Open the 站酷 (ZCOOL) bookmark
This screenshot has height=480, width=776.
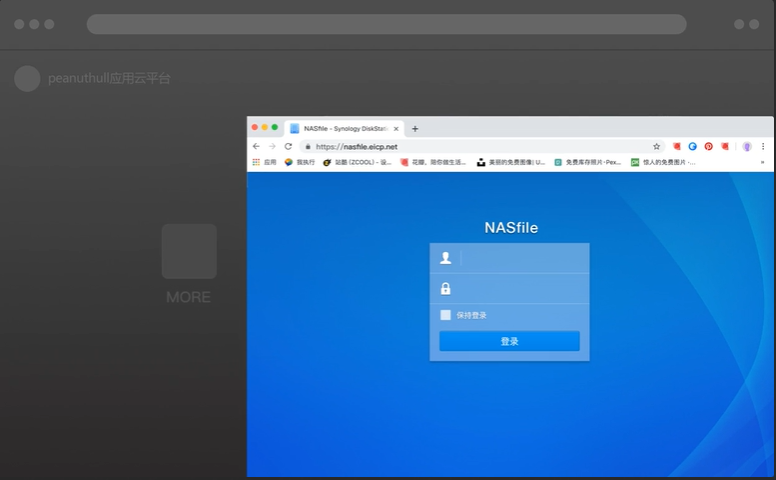point(357,162)
